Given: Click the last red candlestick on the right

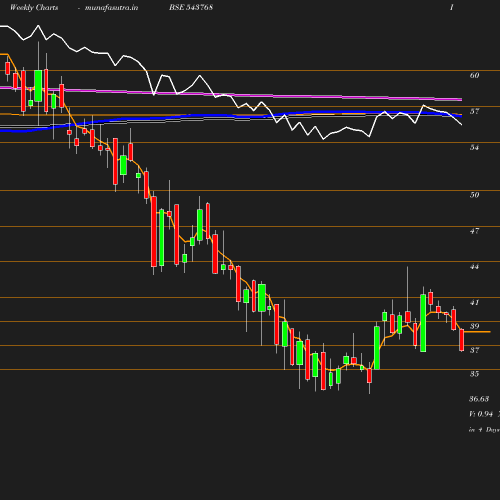Looking at the screenshot, I should point(462,340).
